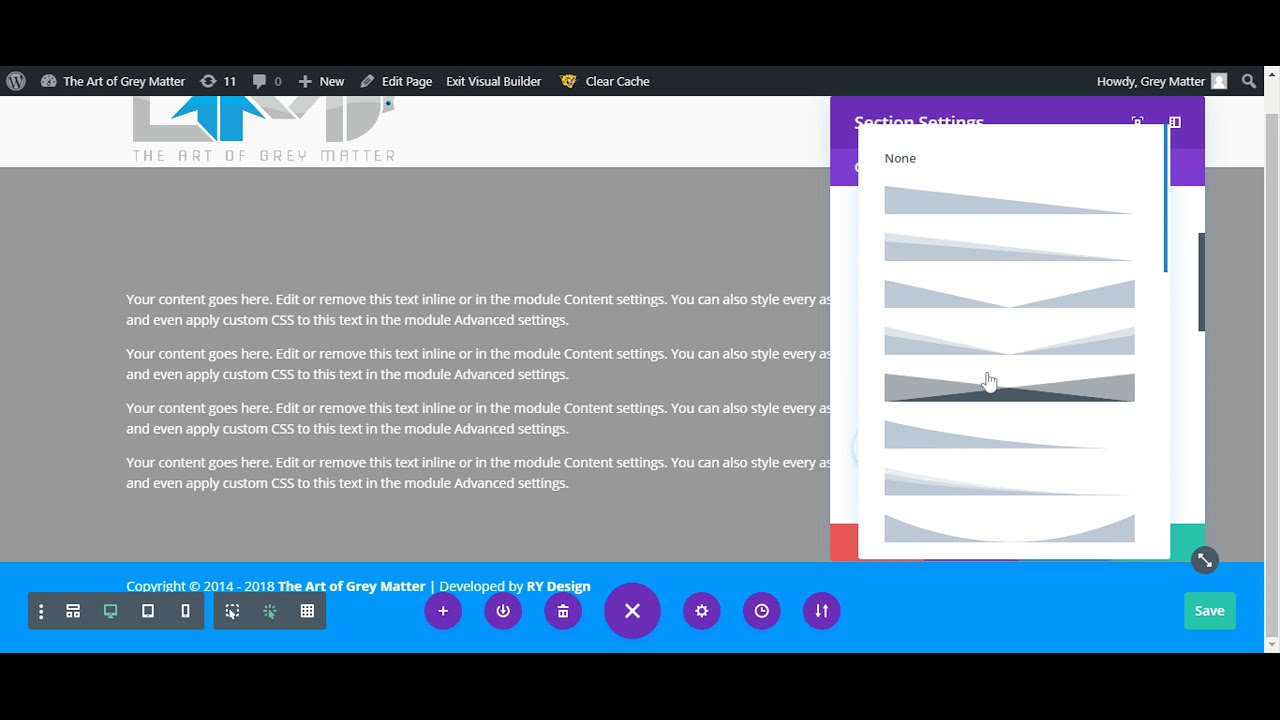Open the admin bar search icon
Image resolution: width=1280 pixels, height=720 pixels.
(1249, 81)
